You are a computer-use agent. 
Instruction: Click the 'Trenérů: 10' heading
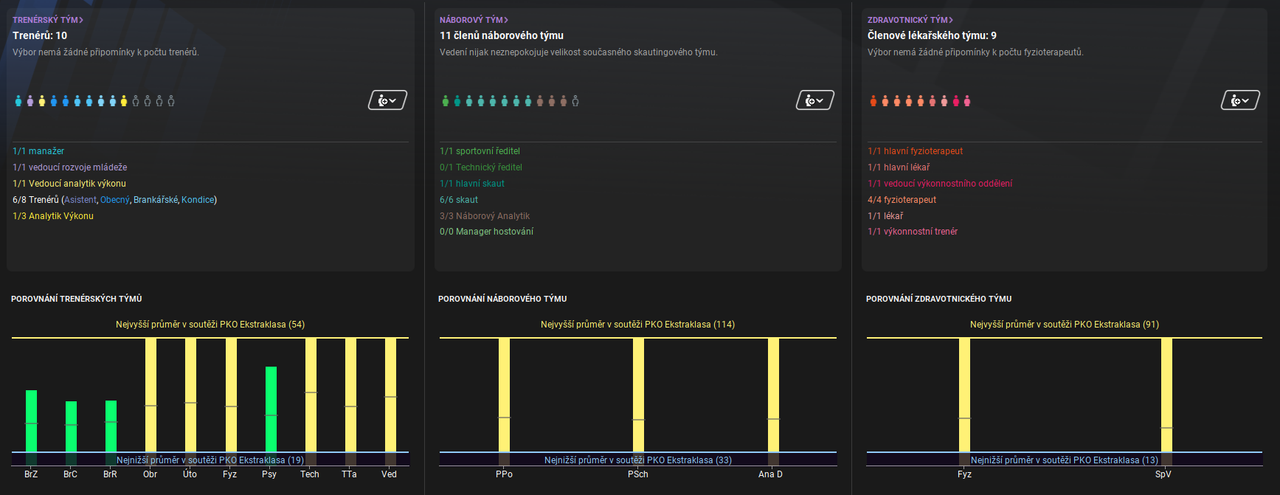[x=40, y=36]
